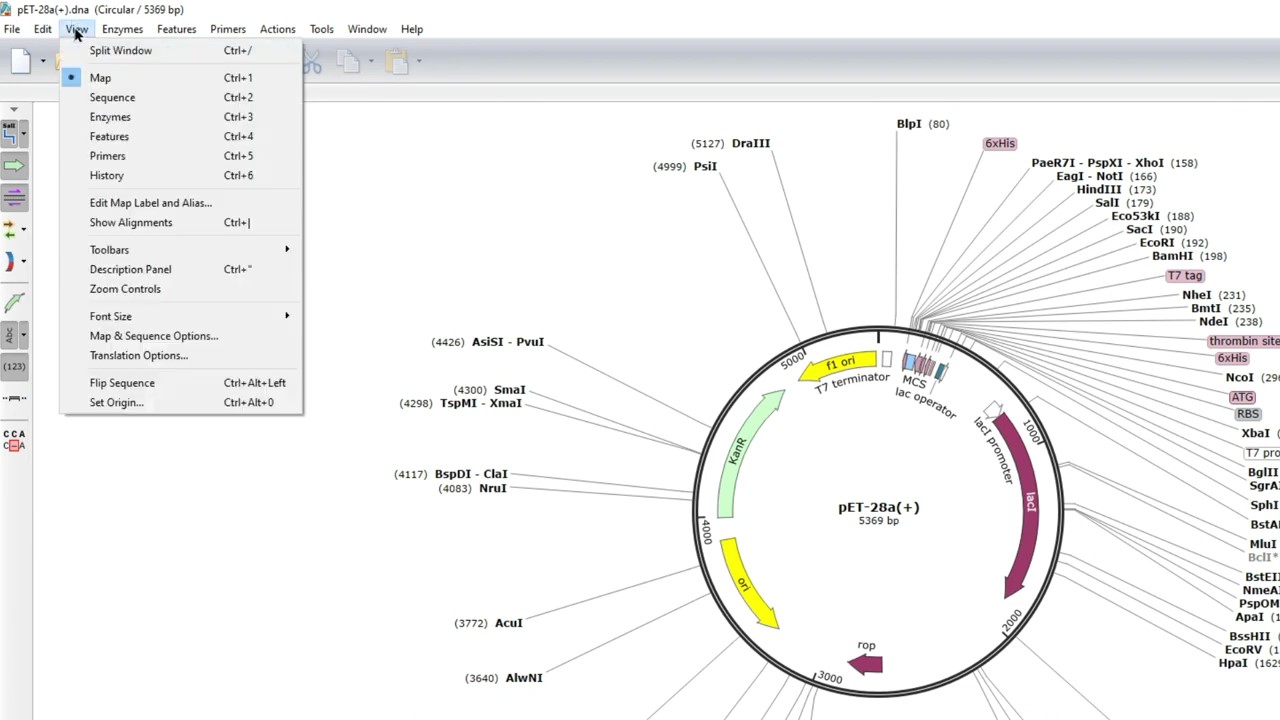Click the greyed-out copy toolbar icon

coord(348,62)
